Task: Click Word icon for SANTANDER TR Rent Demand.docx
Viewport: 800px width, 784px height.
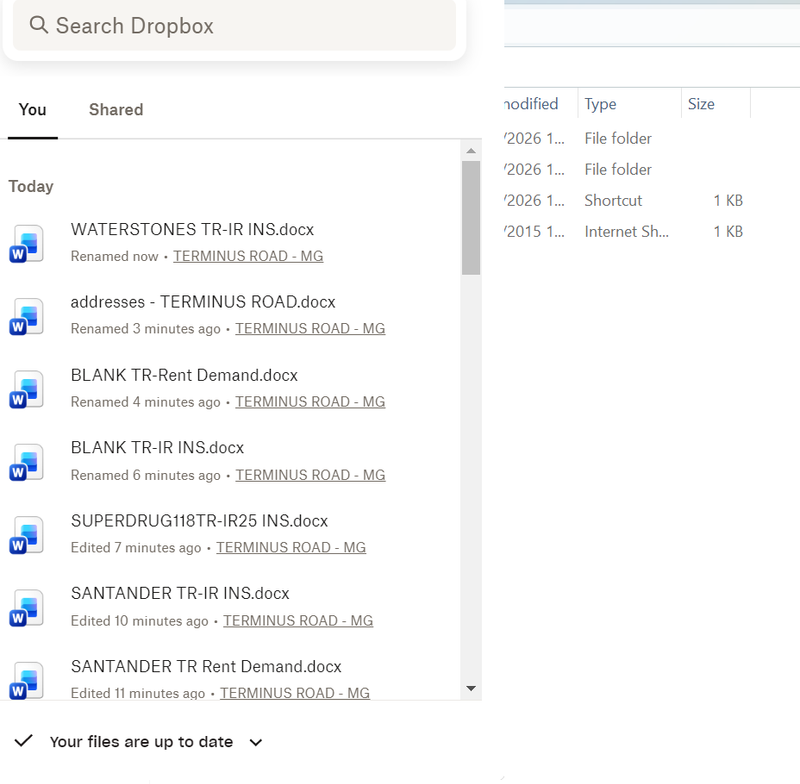Action: click(x=27, y=680)
